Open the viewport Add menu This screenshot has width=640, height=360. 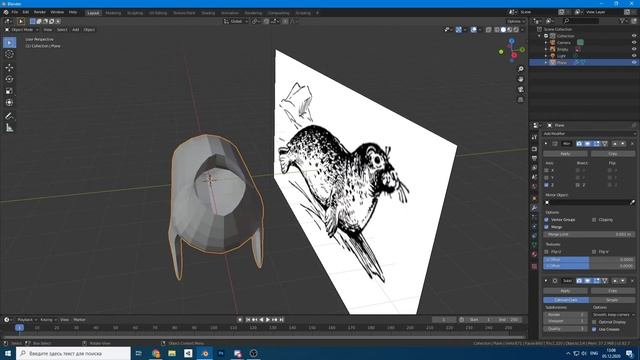pyautogui.click(x=76, y=29)
